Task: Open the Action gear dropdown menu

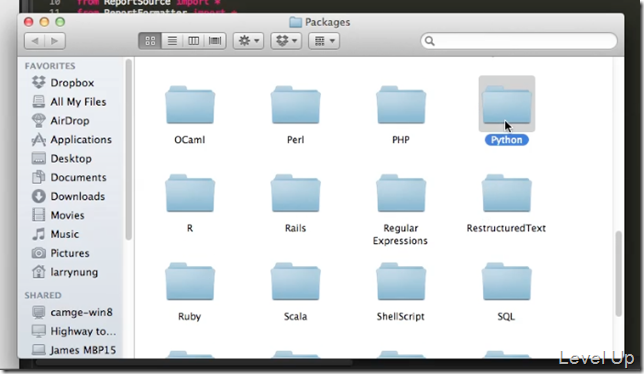Action: click(x=248, y=41)
